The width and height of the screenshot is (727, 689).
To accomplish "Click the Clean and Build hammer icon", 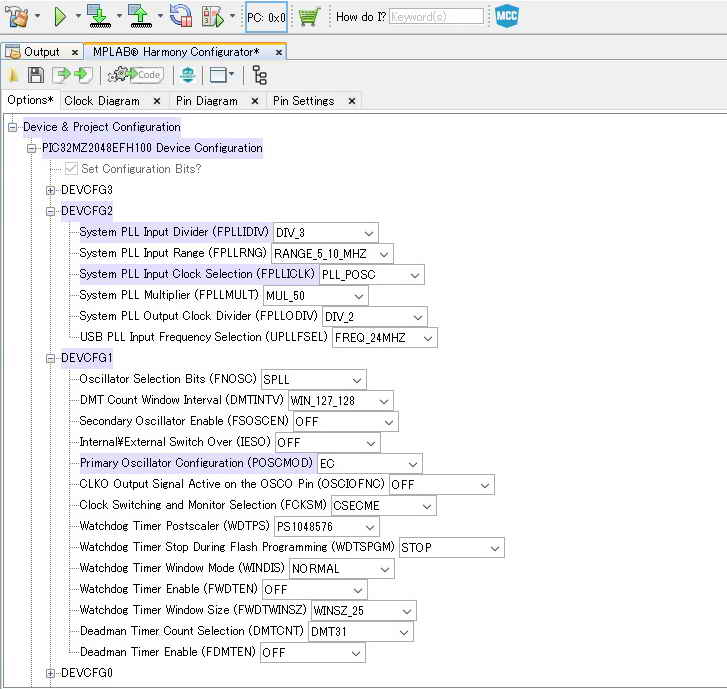I will [x=17, y=17].
